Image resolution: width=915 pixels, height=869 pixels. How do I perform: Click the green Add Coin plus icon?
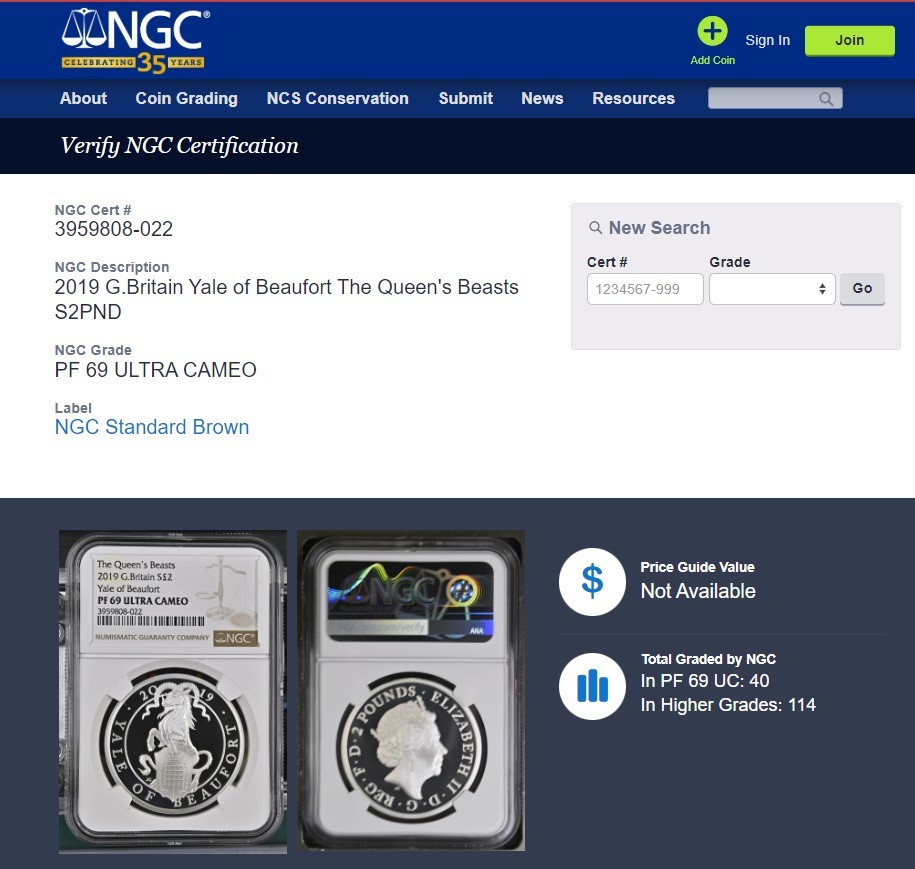click(x=712, y=31)
